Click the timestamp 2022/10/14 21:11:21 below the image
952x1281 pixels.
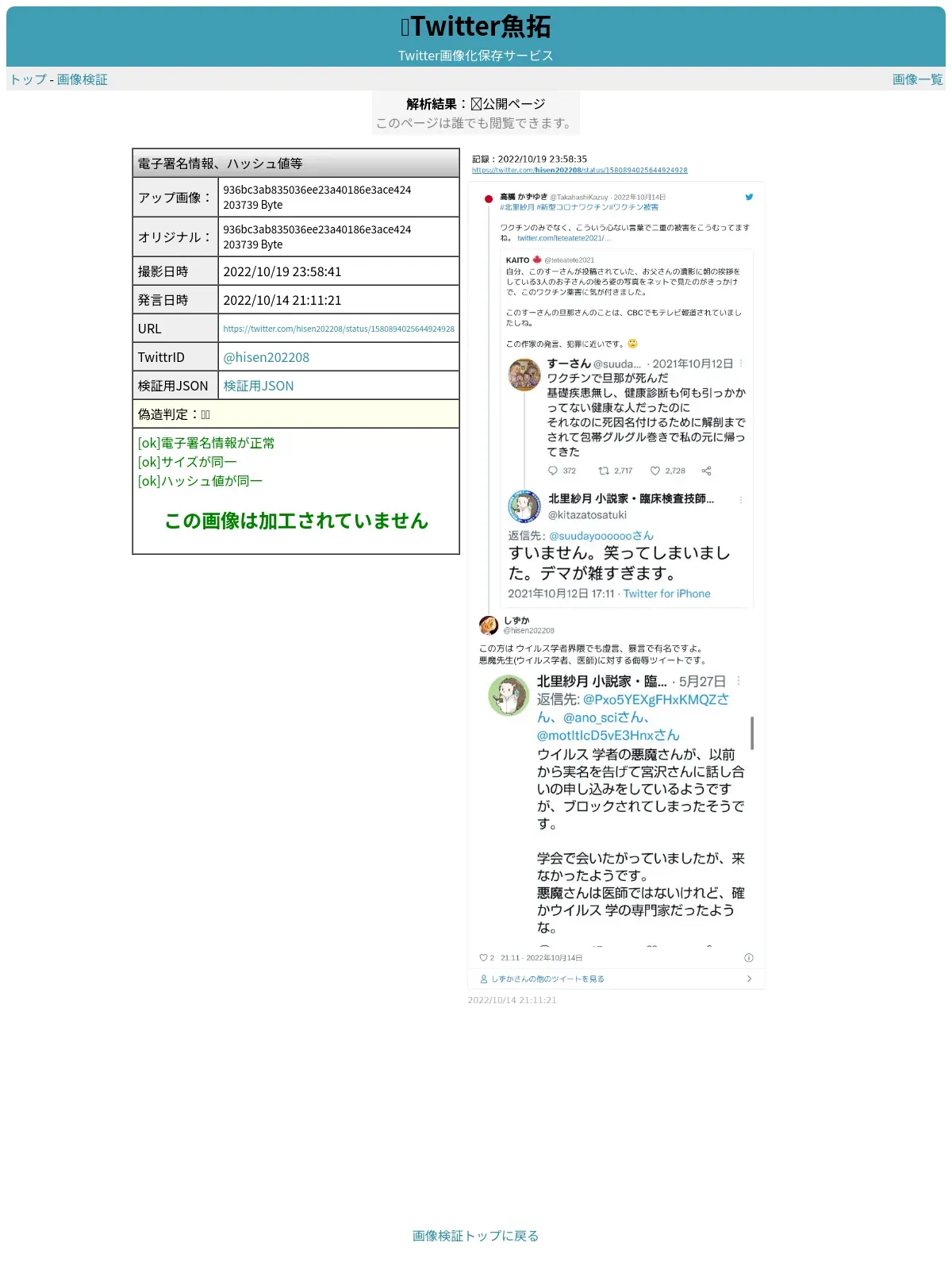pyautogui.click(x=512, y=1000)
